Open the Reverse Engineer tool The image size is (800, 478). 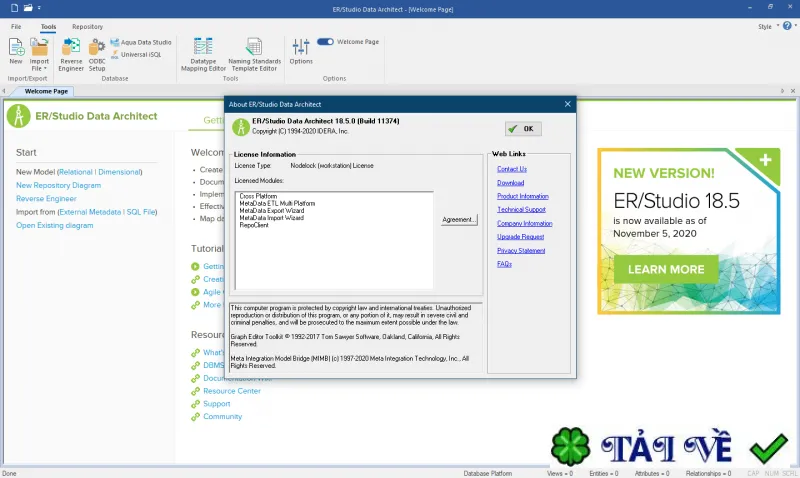71,55
